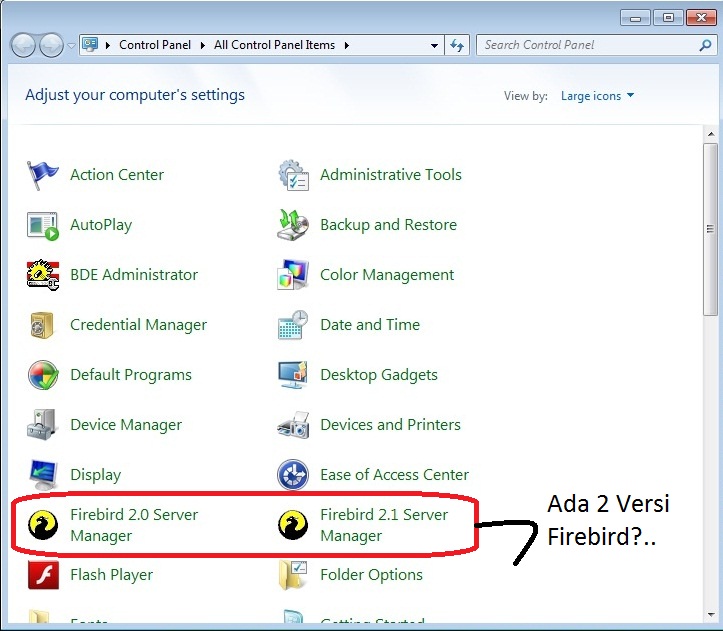
Task: Click the Backup and Restore icon
Action: (x=293, y=225)
